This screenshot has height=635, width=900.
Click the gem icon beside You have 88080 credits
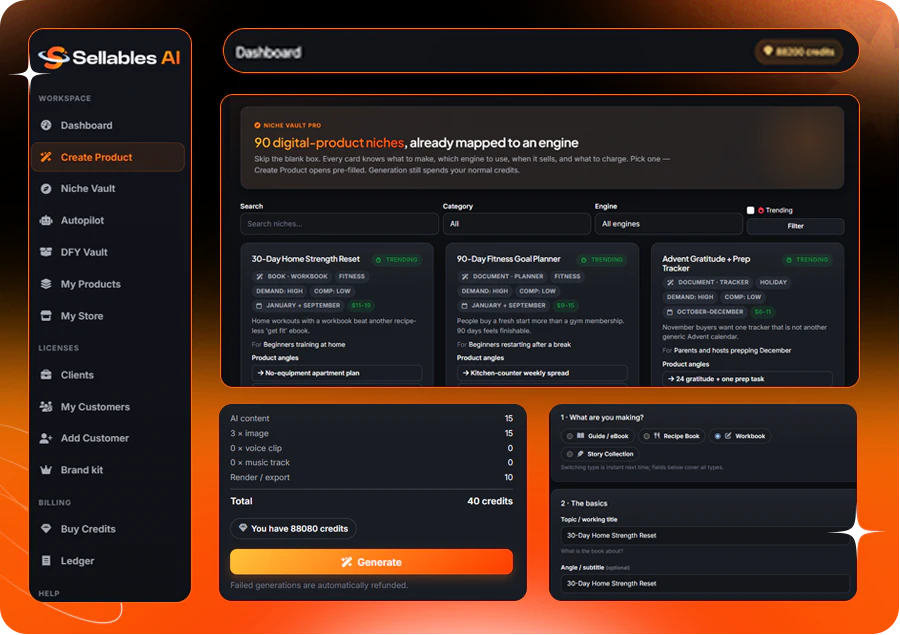243,528
